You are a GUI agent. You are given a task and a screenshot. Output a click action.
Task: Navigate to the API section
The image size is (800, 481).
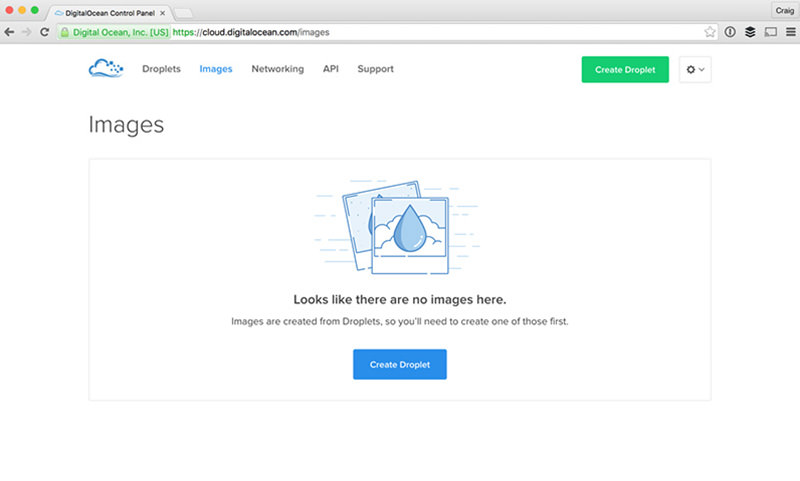pos(330,69)
